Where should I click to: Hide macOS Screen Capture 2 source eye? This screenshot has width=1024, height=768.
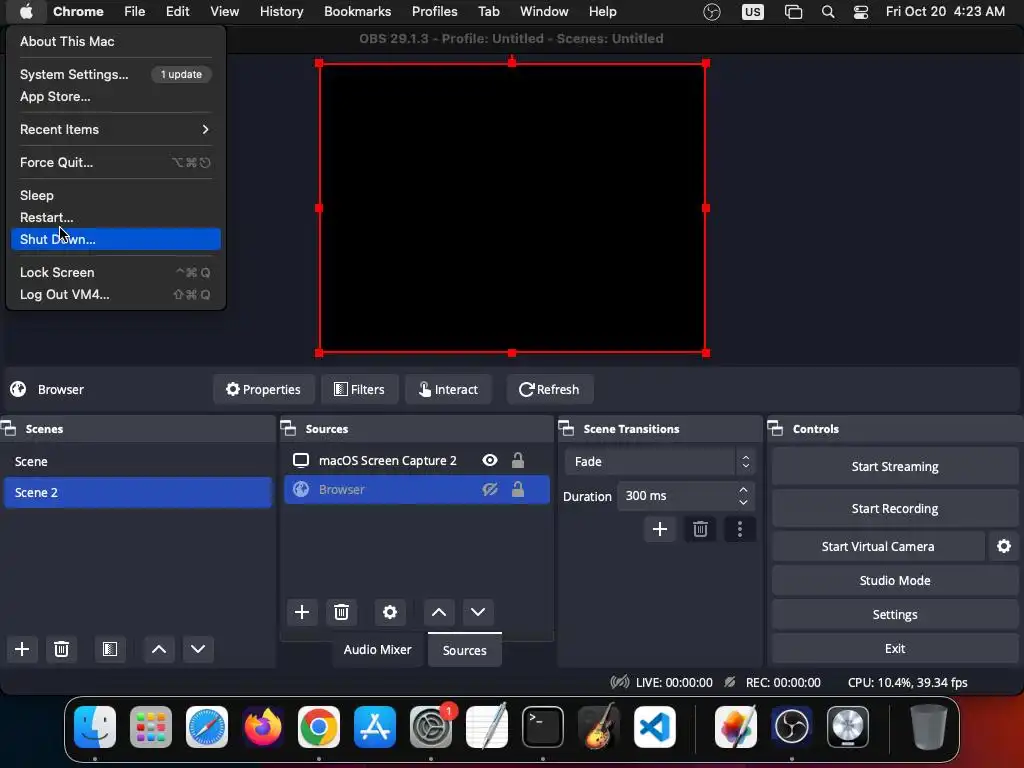490,460
